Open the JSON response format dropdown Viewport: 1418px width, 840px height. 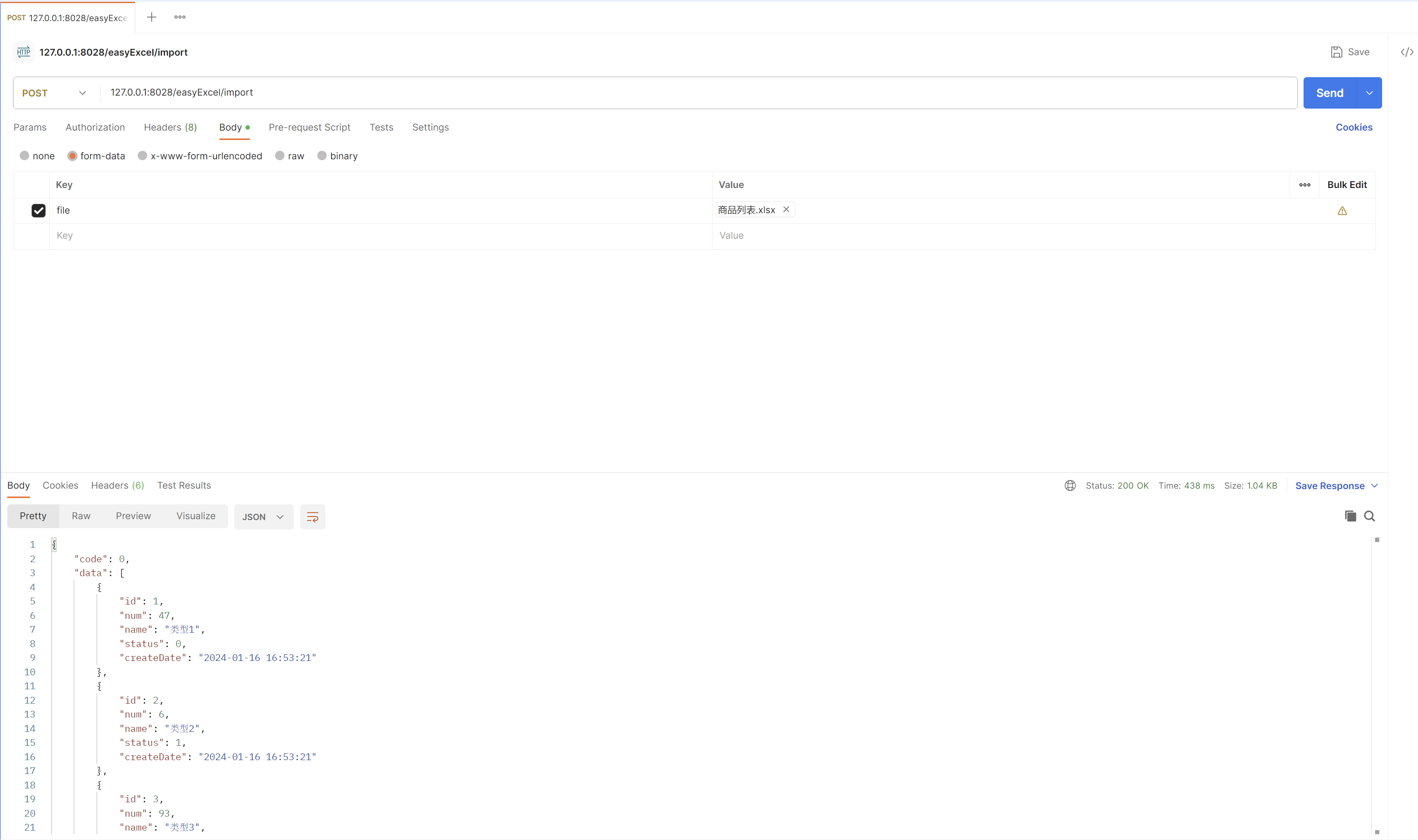263,517
